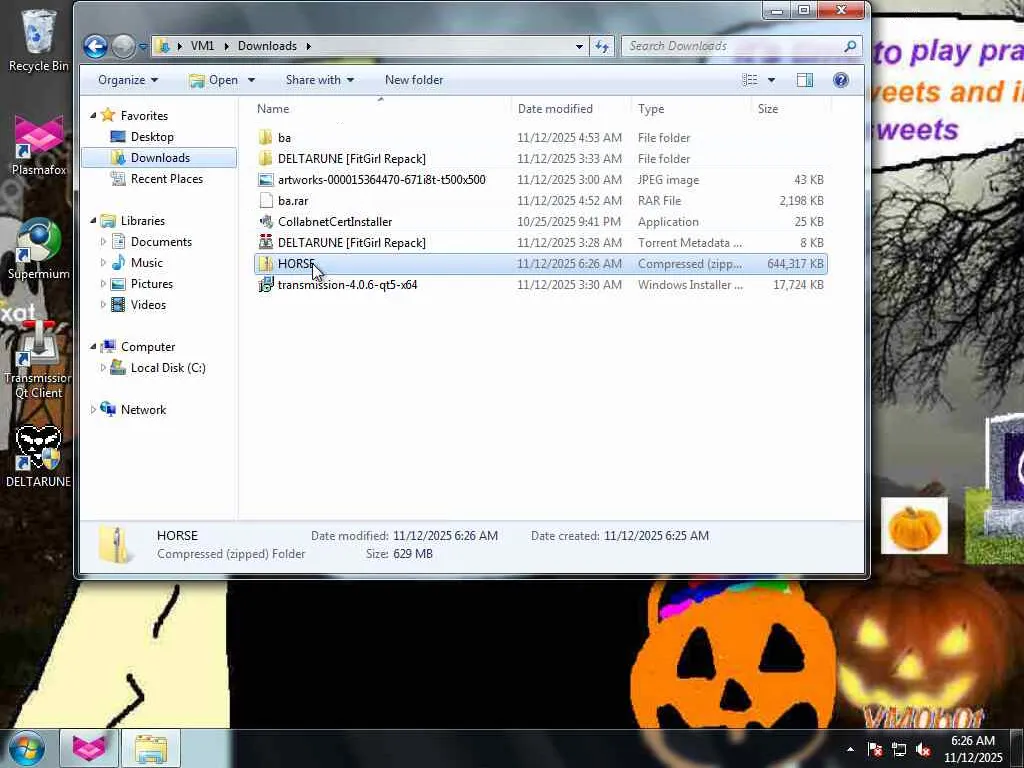
Task: Expand the Videos library node
Action: coord(103,305)
